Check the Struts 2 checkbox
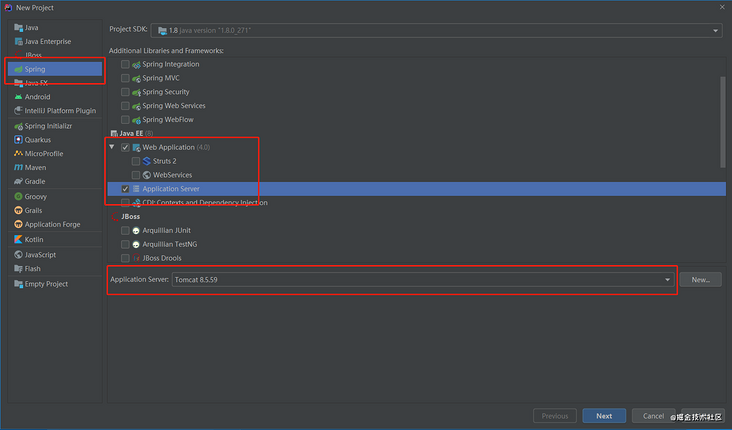The image size is (732, 430). (x=136, y=161)
